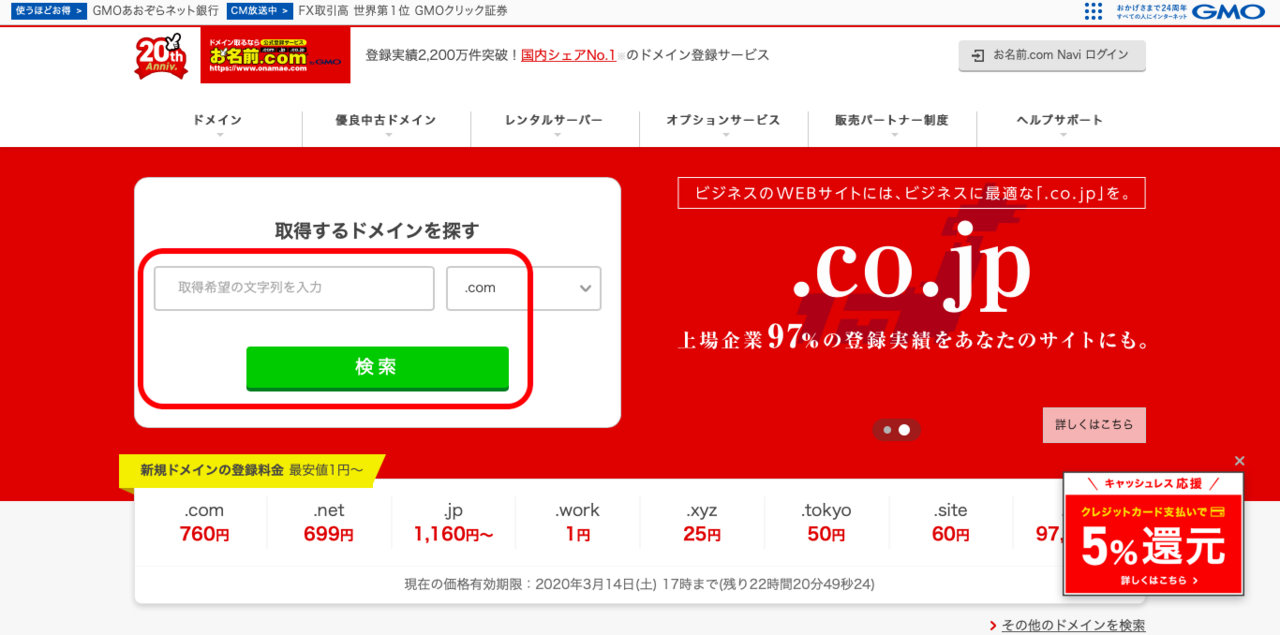The image size is (1280, 635).
Task: Click the お名前.com Navi ログイン button
Action: pos(1051,55)
